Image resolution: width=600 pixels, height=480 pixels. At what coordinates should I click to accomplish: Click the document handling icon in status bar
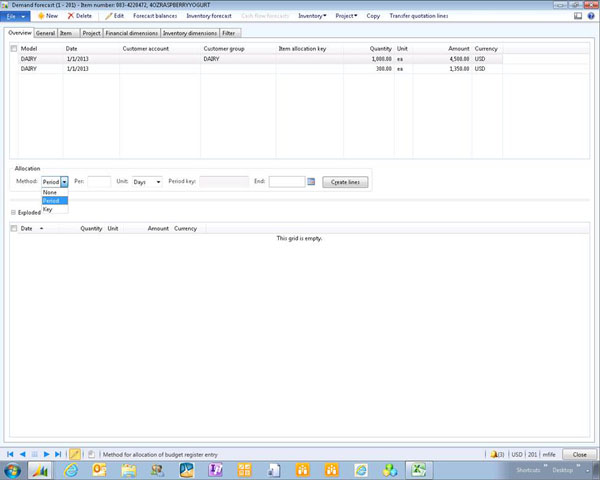click(x=91, y=454)
